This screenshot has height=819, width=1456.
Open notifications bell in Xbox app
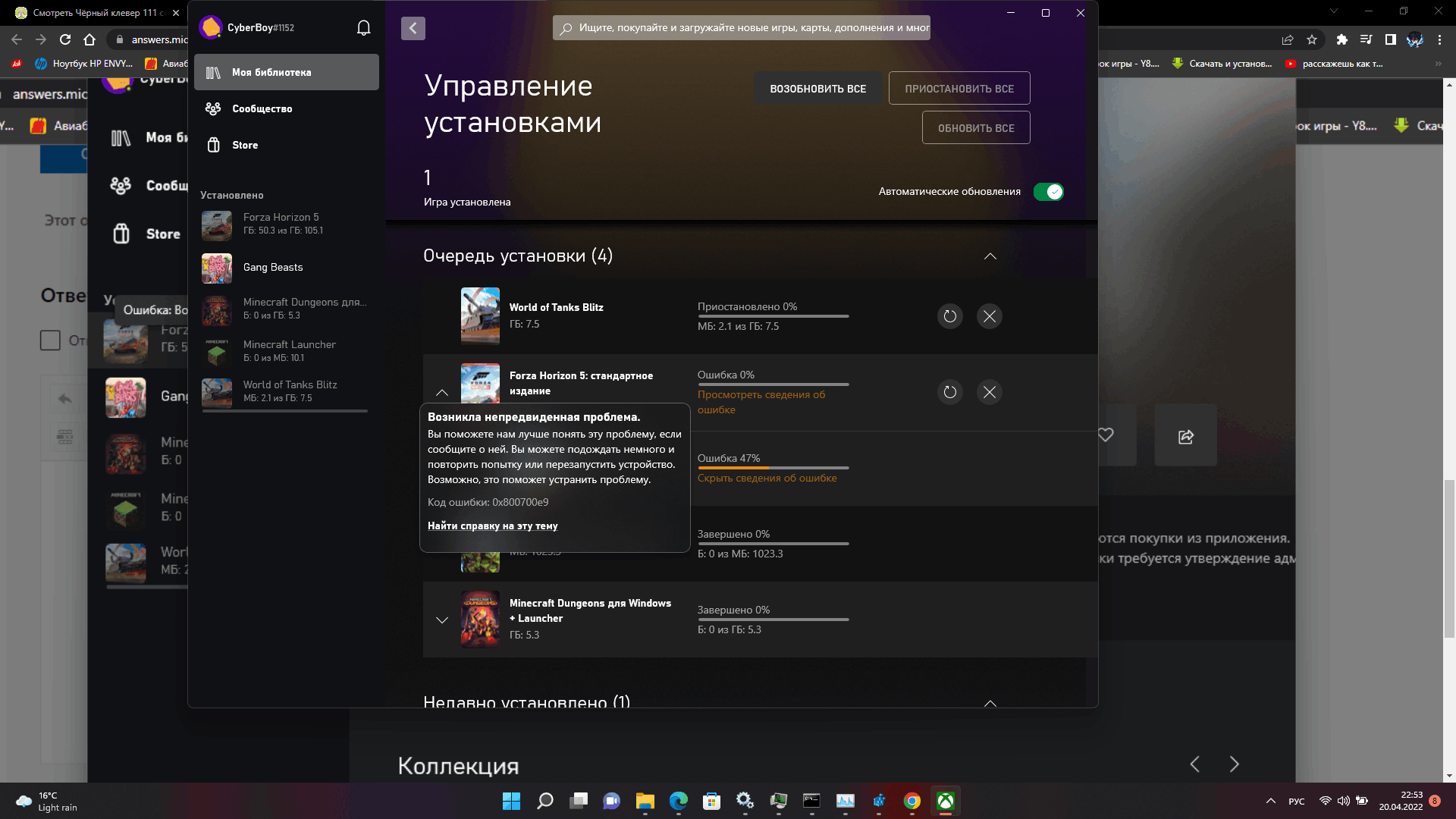point(364,28)
